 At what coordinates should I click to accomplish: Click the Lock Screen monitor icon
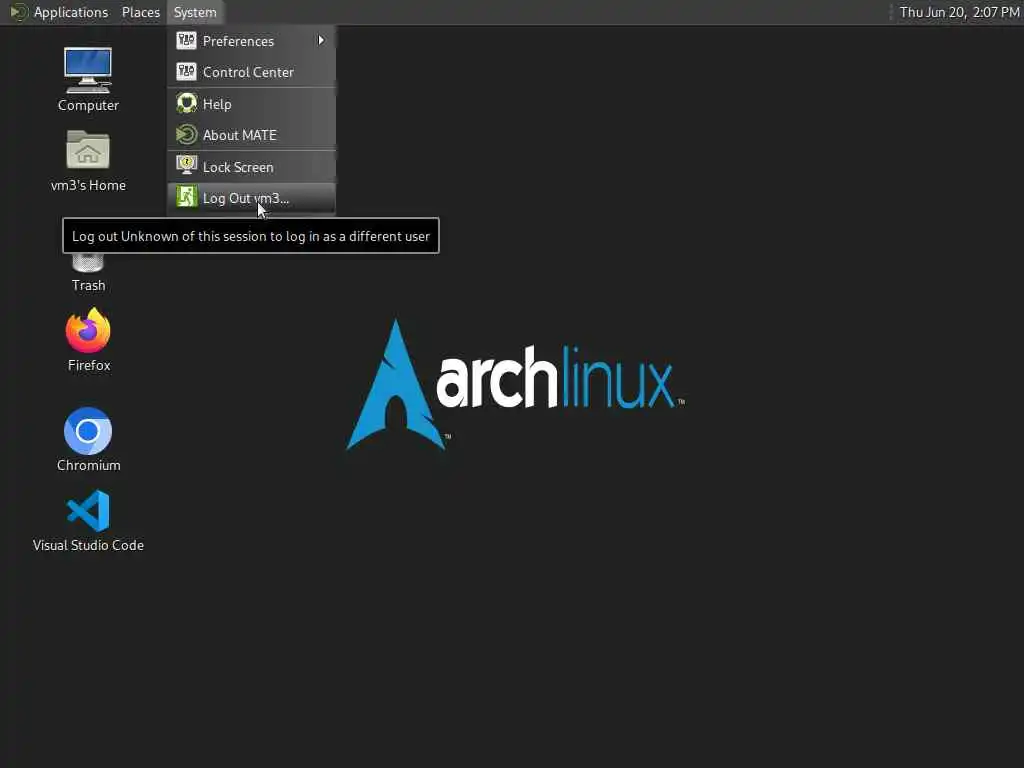(186, 166)
